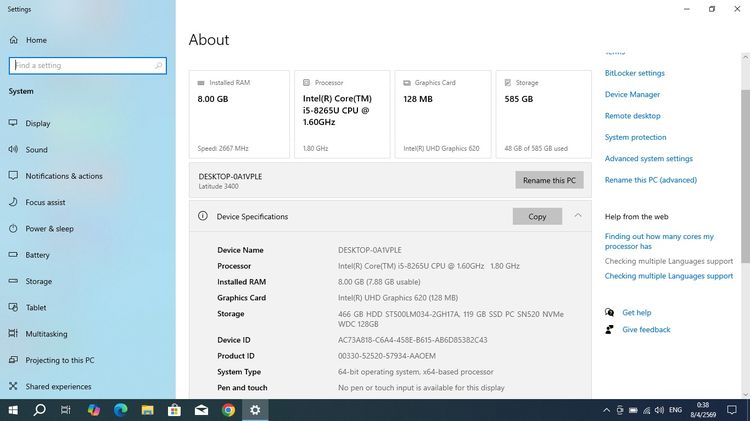Open File Explorer from the taskbar
750x421 pixels.
coord(147,410)
